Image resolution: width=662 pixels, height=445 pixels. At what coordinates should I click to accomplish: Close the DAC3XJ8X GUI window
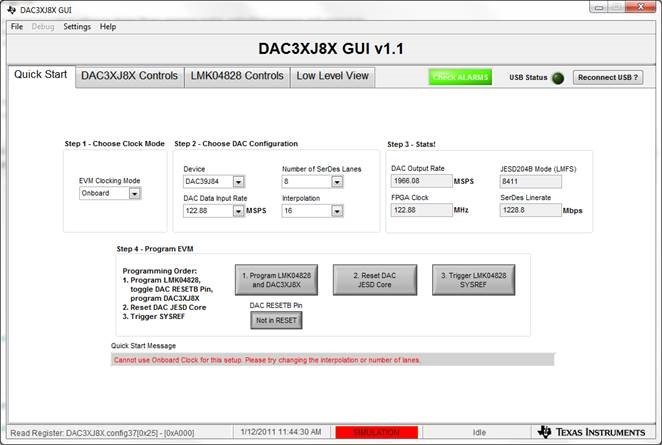pos(640,7)
